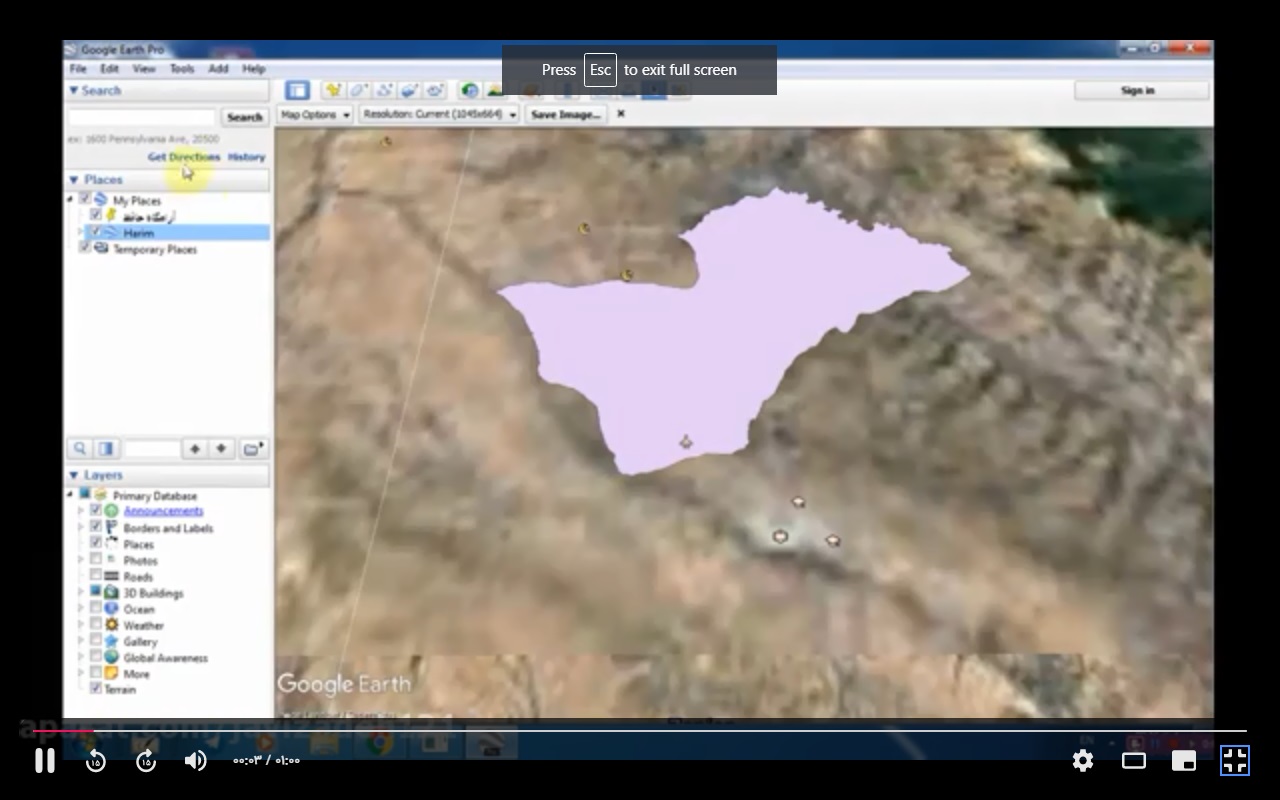Click the Get Directions link
Viewport: 1280px width, 800px height.
pos(184,157)
